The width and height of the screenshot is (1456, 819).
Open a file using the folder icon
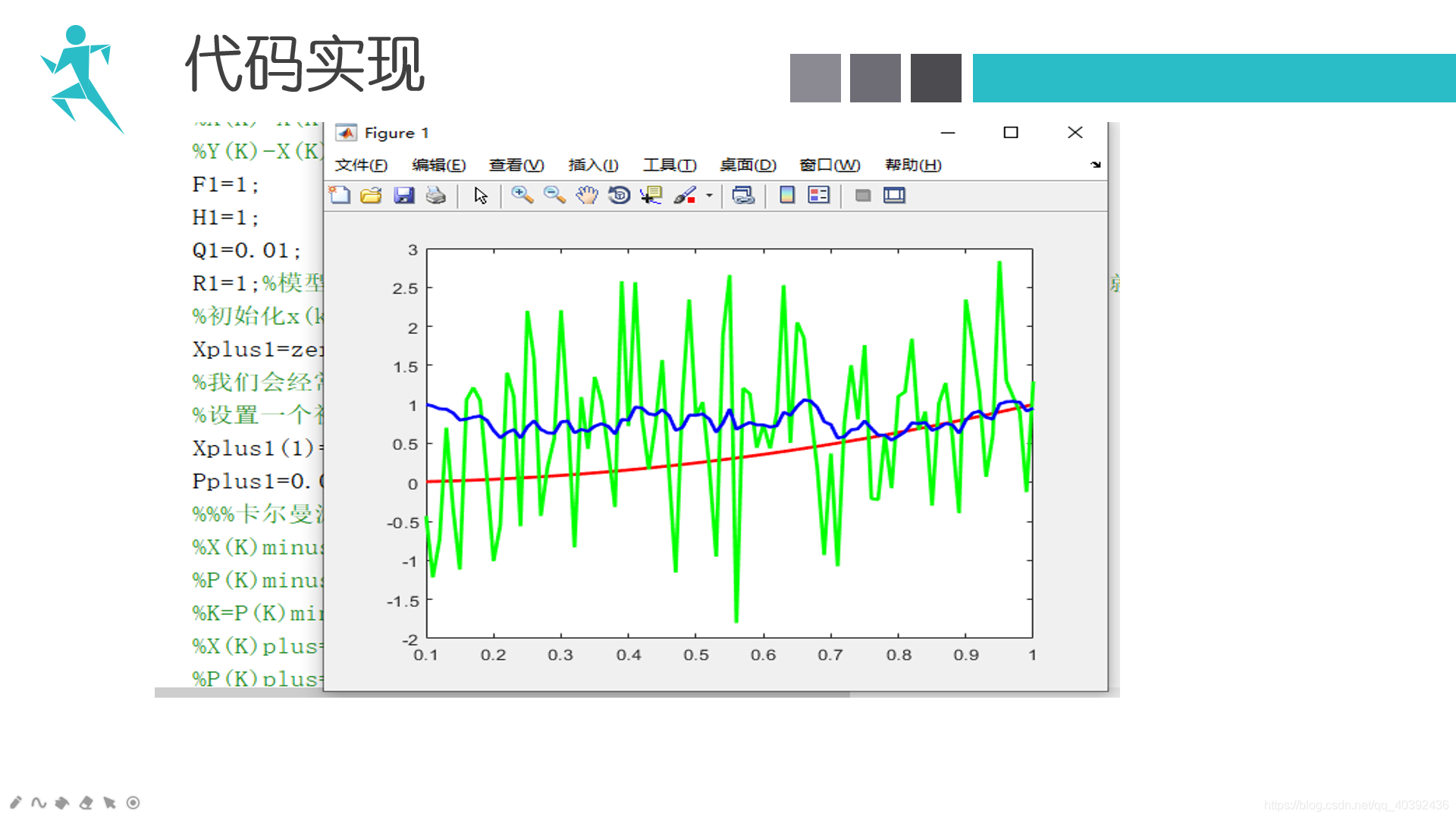click(371, 195)
